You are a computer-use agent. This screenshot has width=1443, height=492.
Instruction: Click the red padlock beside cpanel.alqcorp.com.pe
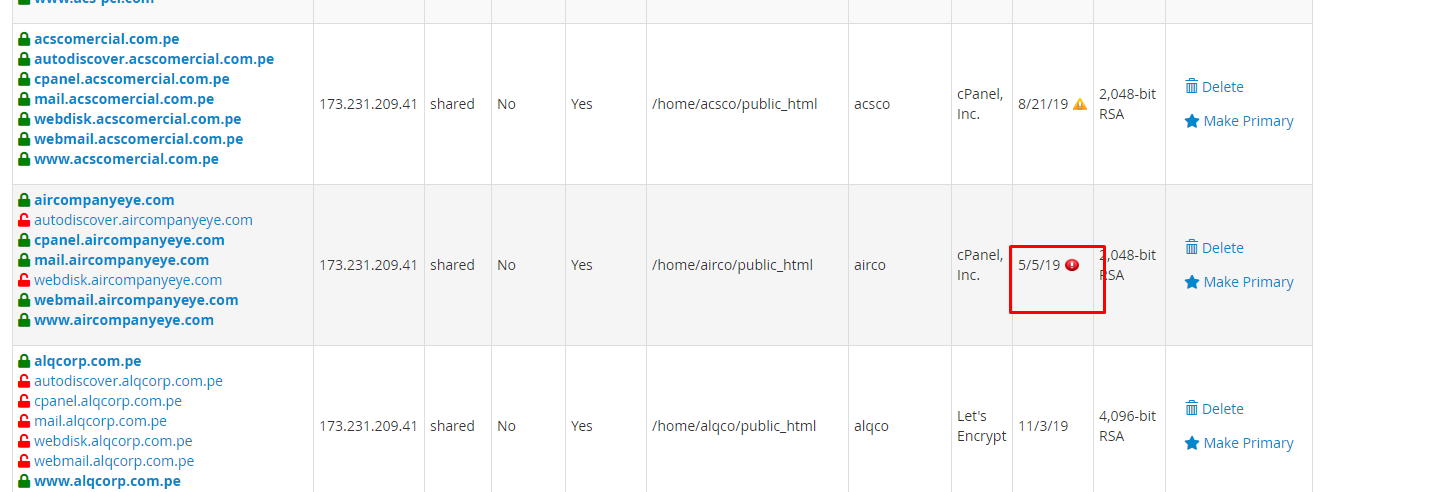[x=24, y=401]
